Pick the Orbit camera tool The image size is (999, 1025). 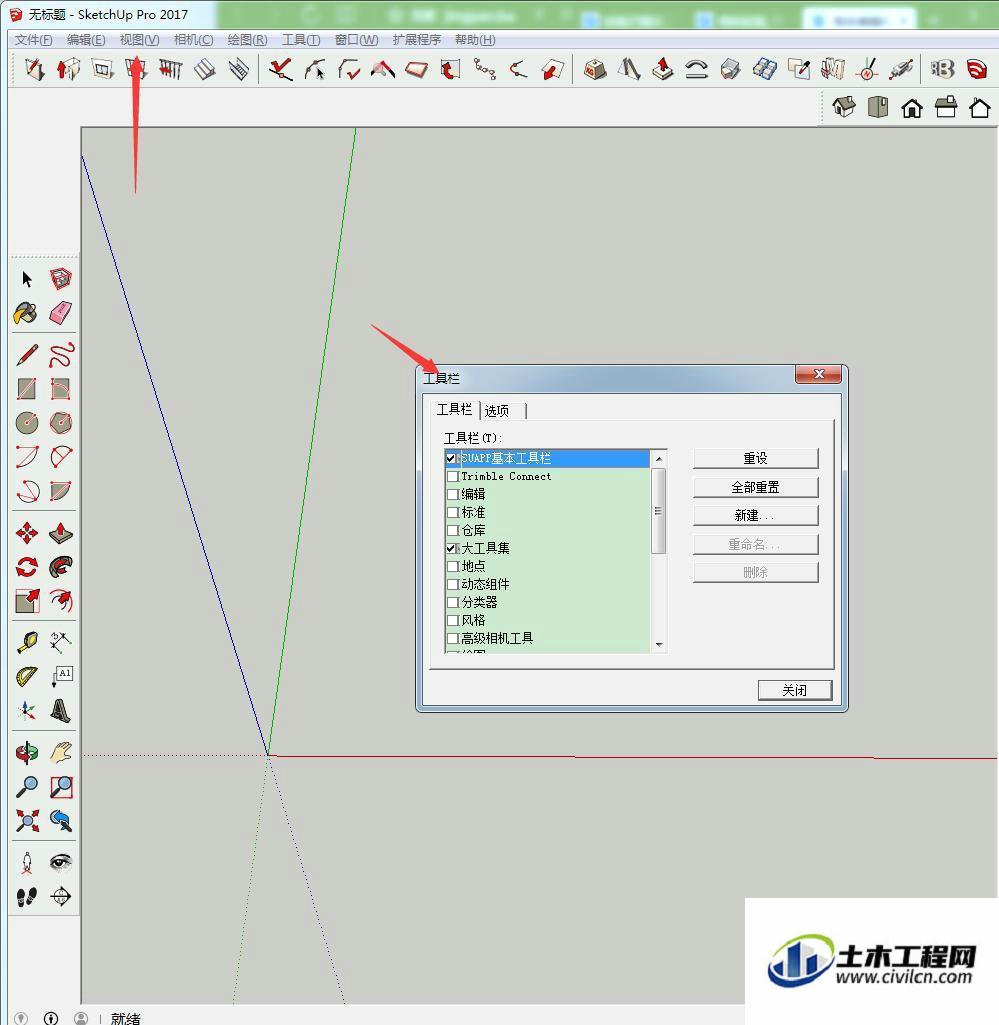pyautogui.click(x=27, y=752)
